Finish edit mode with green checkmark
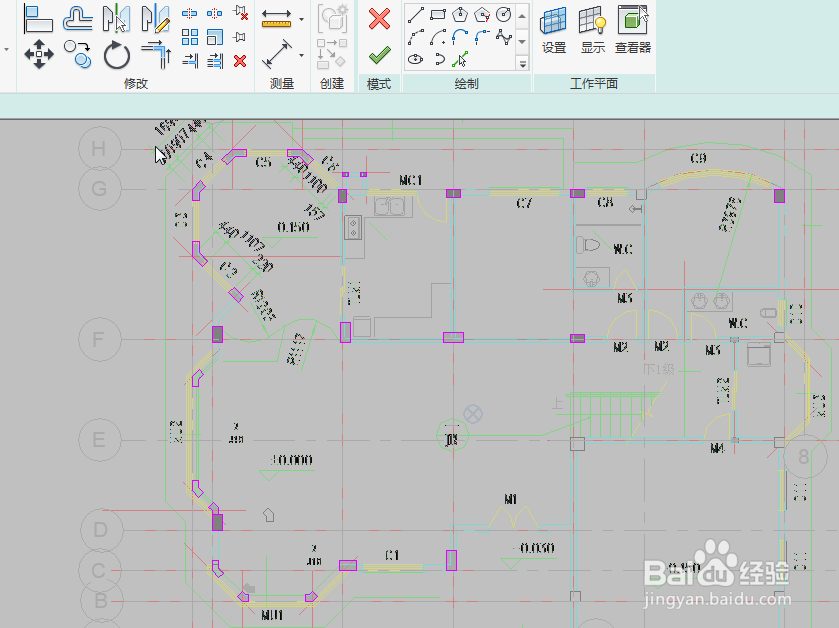This screenshot has width=839, height=628. pos(379,55)
